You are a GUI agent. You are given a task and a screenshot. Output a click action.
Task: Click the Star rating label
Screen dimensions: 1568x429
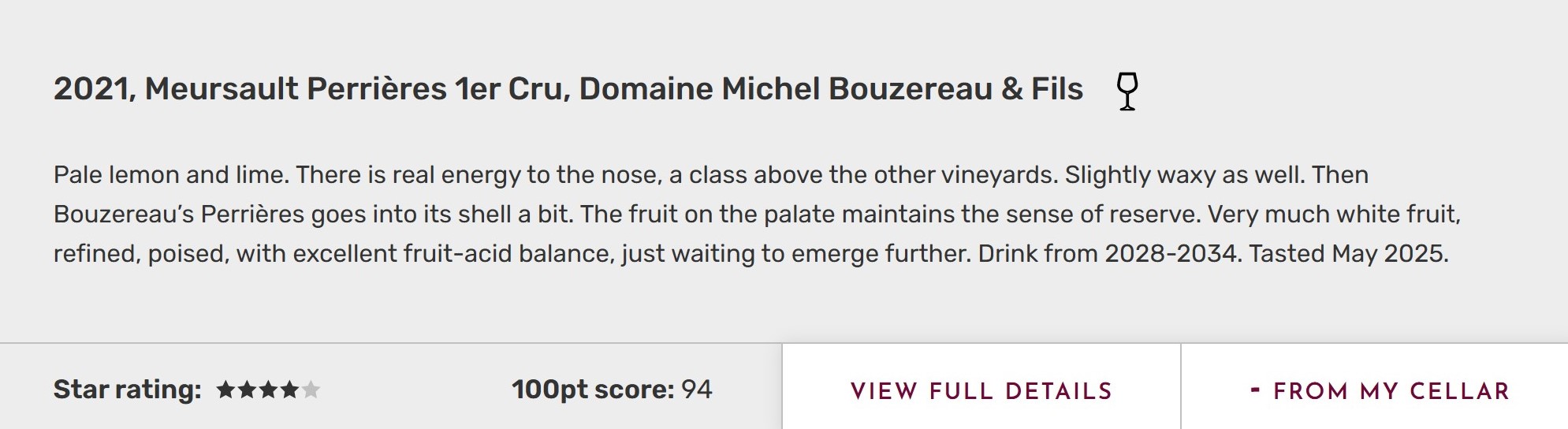click(x=127, y=390)
